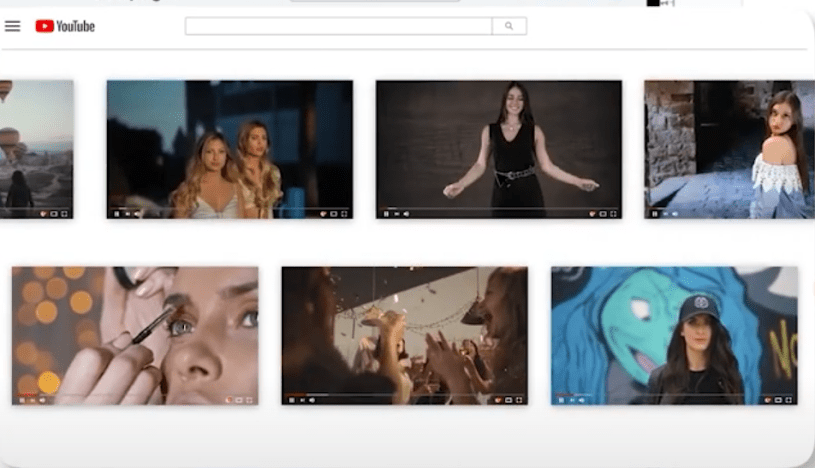Open the blue graffiti mural video
Viewport: 815px width, 468px height.
click(x=674, y=330)
